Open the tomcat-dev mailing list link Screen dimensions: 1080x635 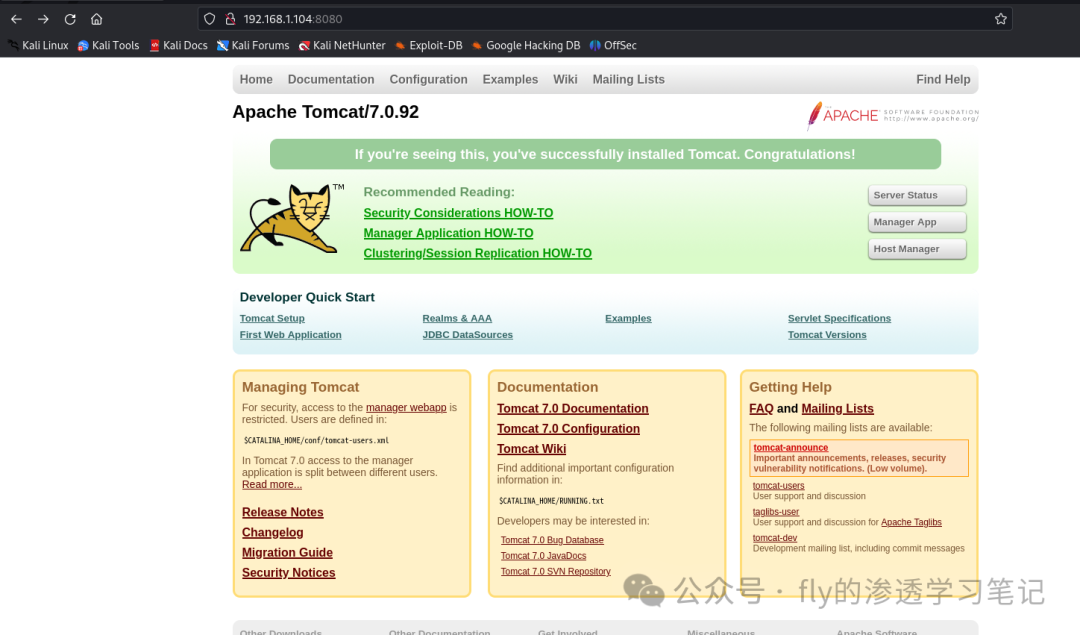coord(775,538)
